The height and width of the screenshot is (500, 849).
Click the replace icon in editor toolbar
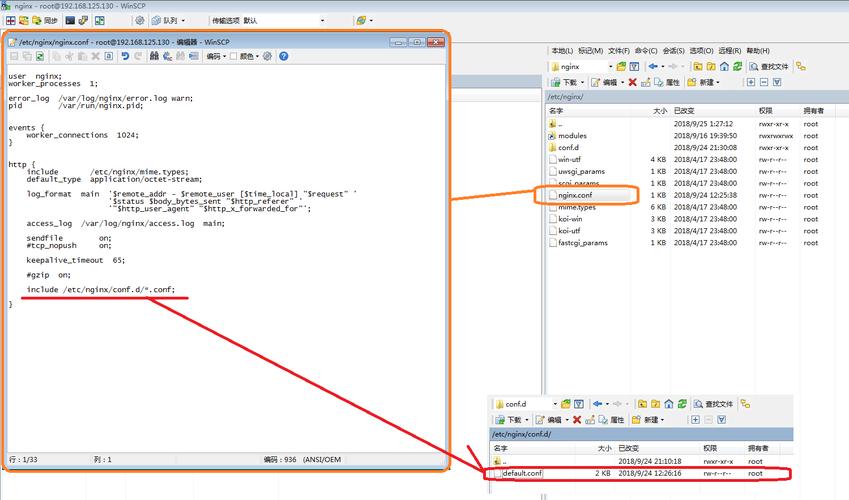pos(167,56)
